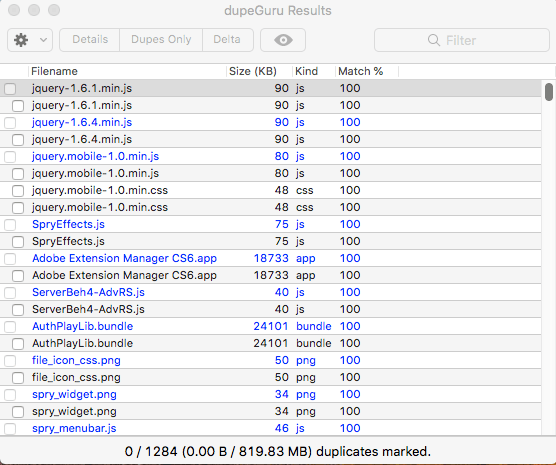Screen dimensions: 556x465
Task: Mark the black SpryEffects.js duplicate checkbox
Action: coord(18,242)
